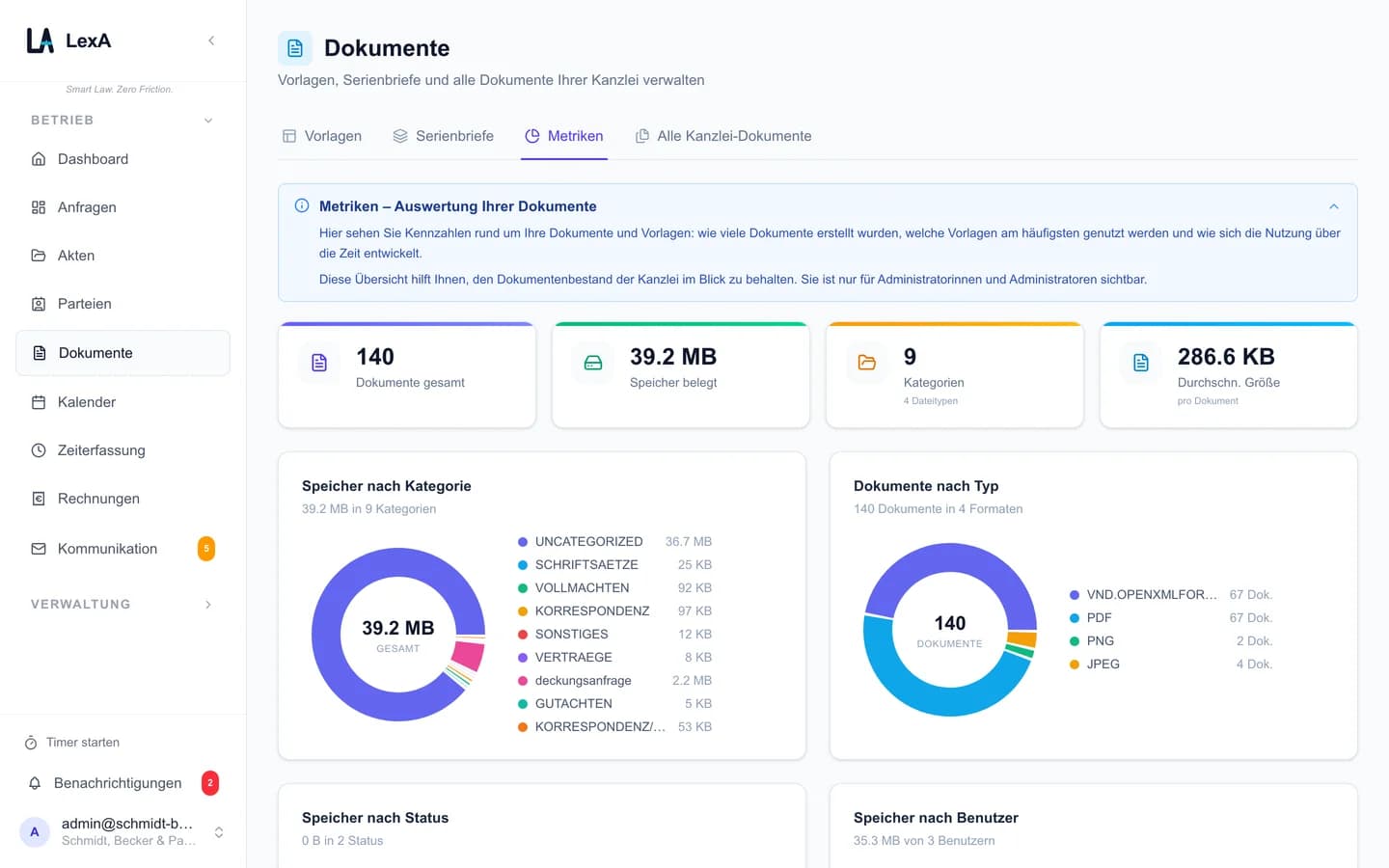Click the Speicher nach Kategorie donut chart

398,635
